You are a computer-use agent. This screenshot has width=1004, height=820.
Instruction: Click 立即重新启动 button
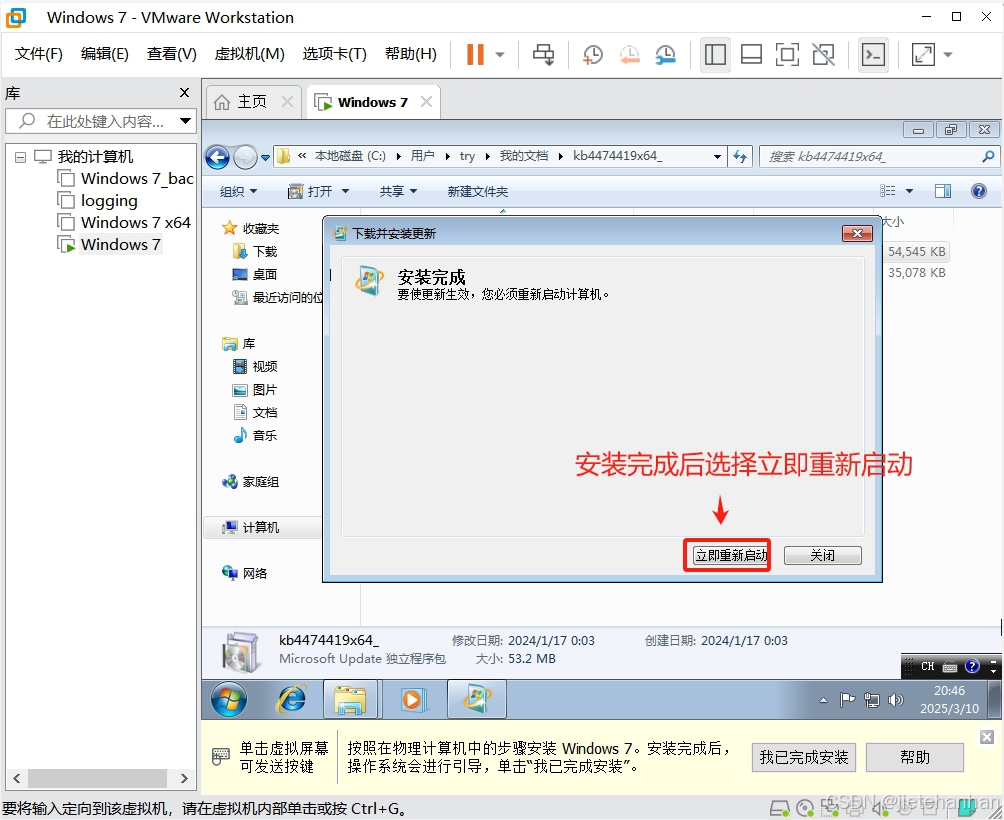[x=731, y=555]
